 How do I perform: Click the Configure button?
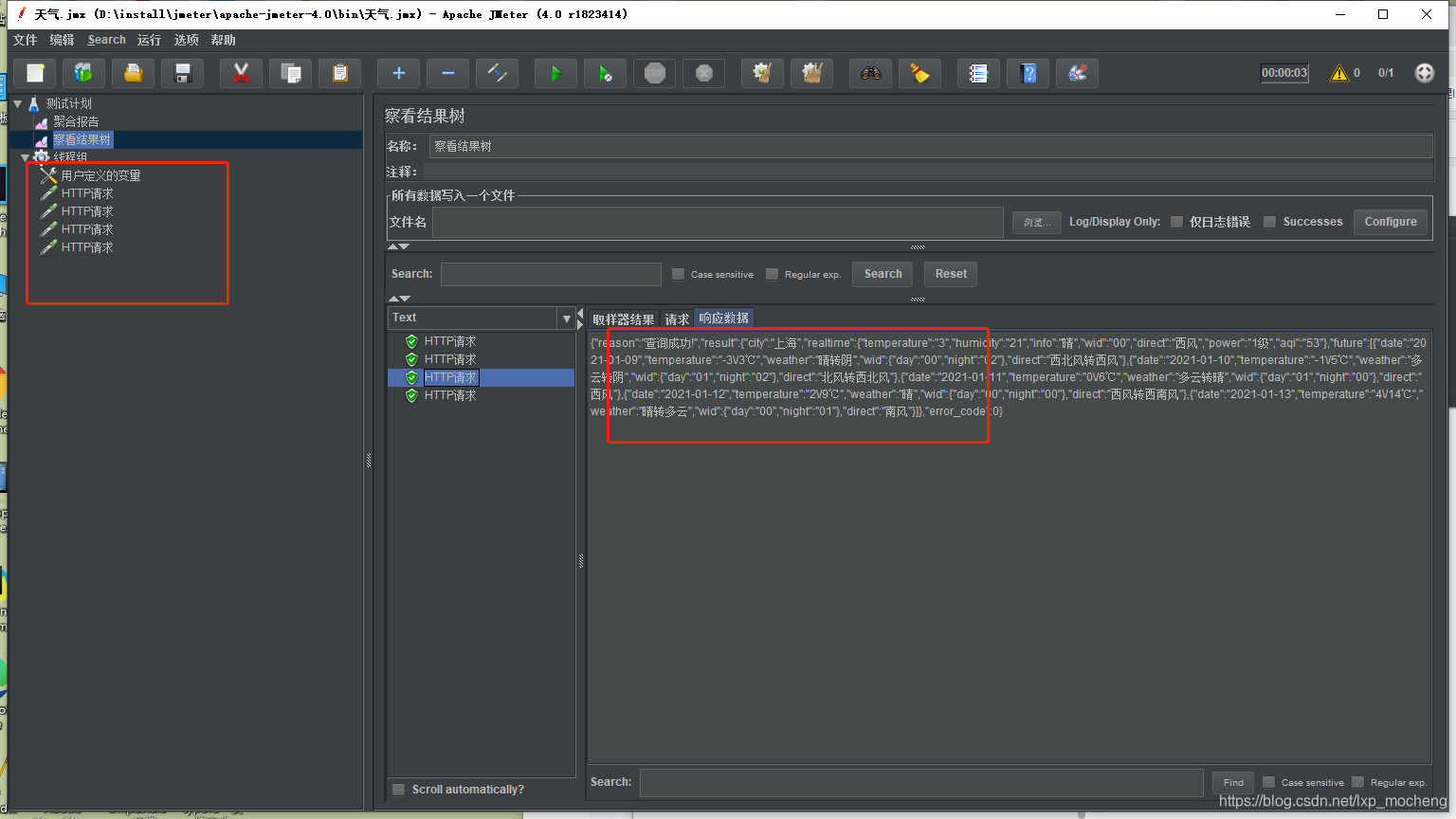pos(1391,222)
